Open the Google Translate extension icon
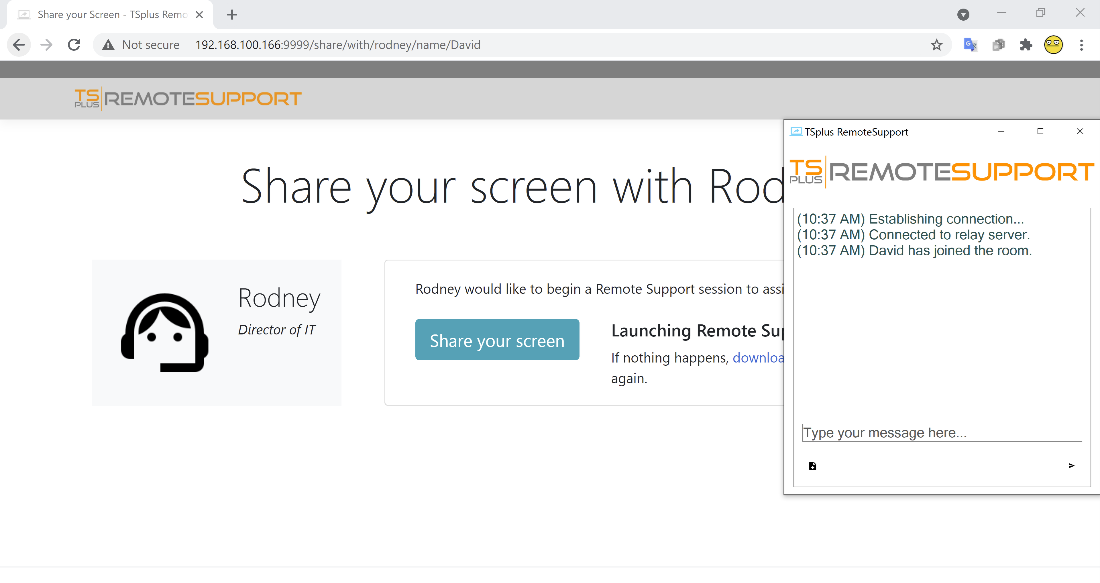Viewport: 1100px width, 583px height. 970,45
